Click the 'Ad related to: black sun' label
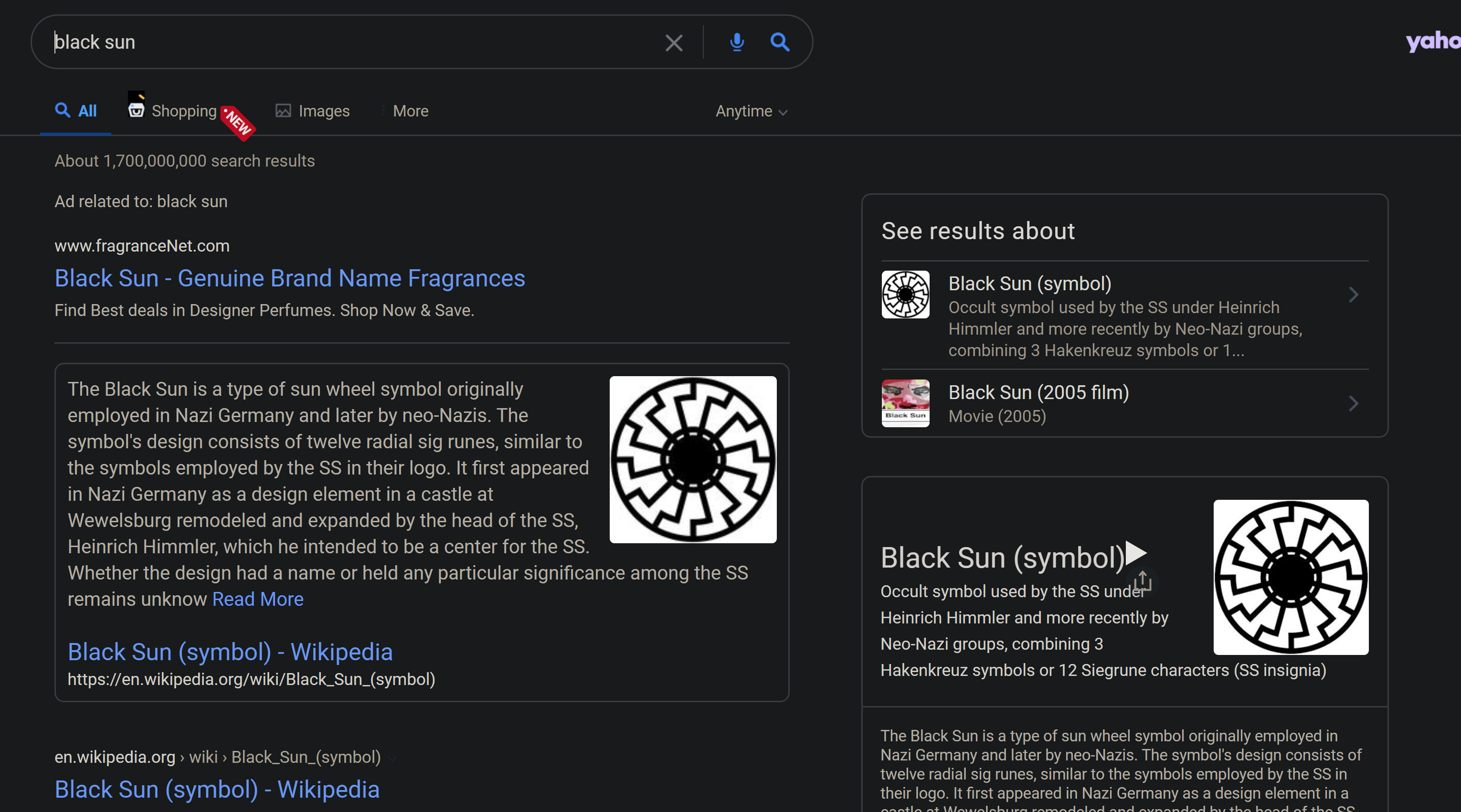The image size is (1461, 812). tap(141, 201)
